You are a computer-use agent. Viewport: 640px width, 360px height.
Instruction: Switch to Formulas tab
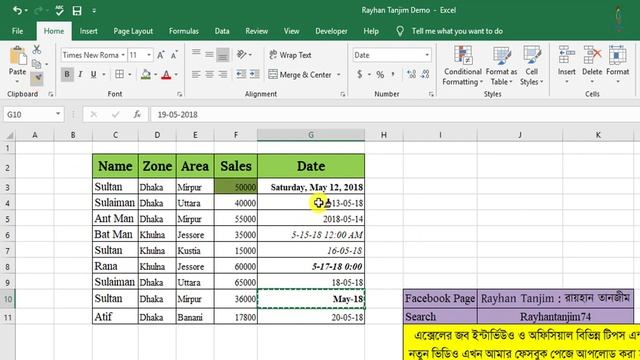184,31
